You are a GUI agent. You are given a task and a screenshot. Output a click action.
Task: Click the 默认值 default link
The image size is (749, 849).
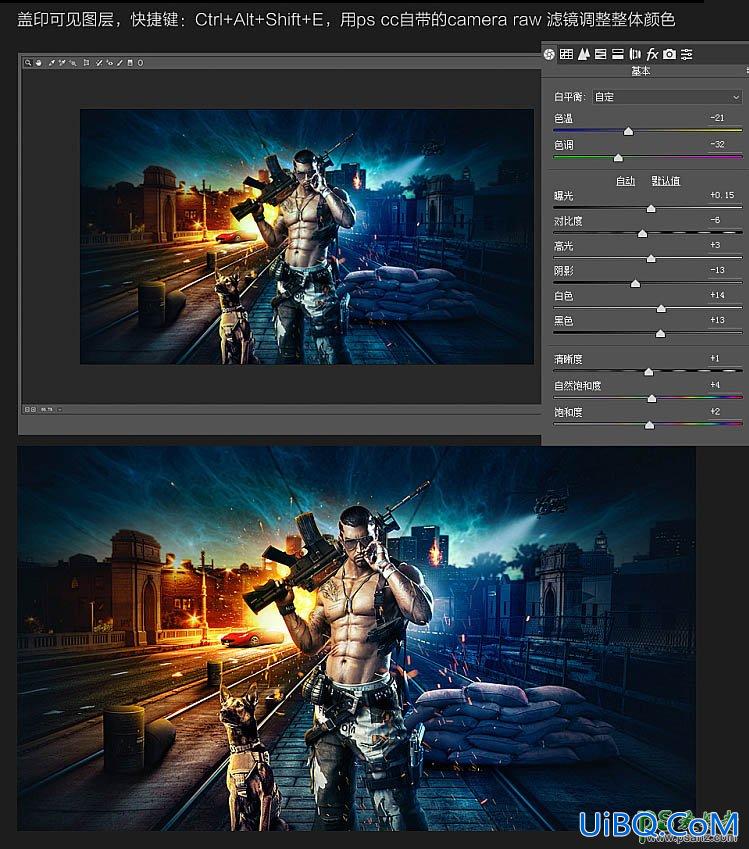pyautogui.click(x=666, y=181)
